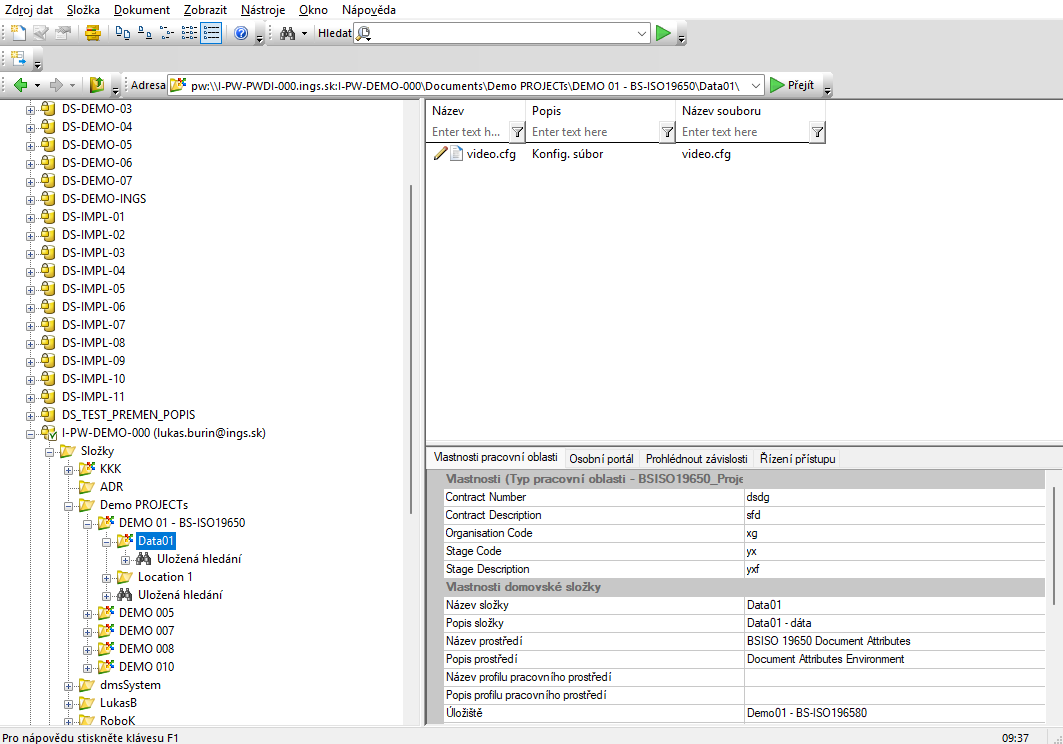Click the Přejít button
Viewport: 1063px width, 744px height.
coord(791,85)
